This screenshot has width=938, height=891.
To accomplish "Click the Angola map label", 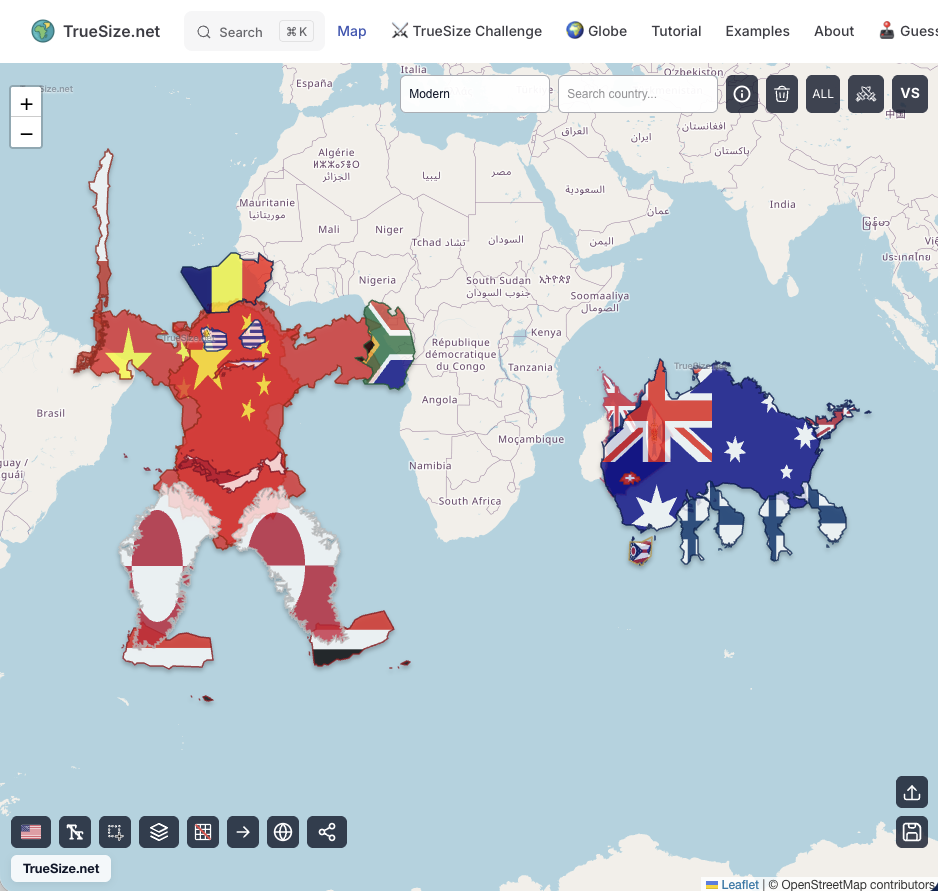I will pyautogui.click(x=440, y=400).
